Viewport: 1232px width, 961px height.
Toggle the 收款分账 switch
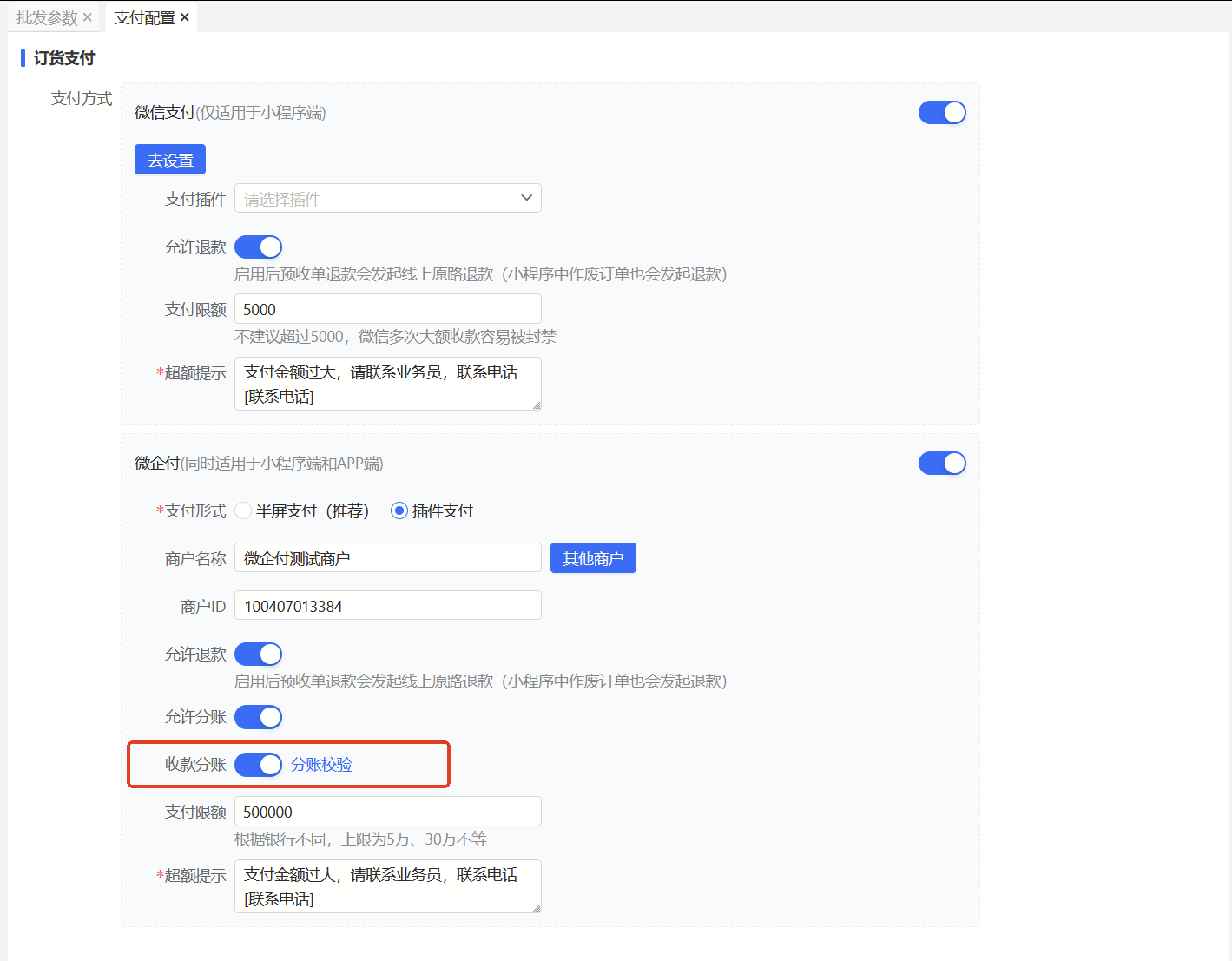(x=259, y=765)
